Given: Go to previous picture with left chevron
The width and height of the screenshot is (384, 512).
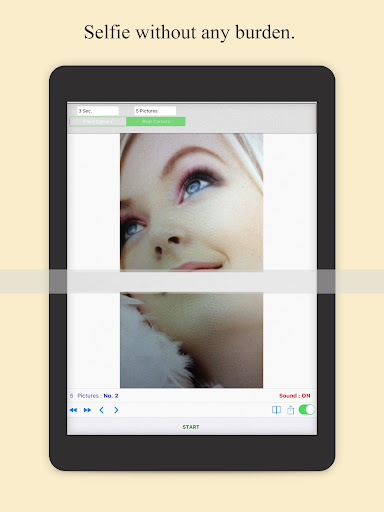Looking at the screenshot, I should tap(102, 410).
